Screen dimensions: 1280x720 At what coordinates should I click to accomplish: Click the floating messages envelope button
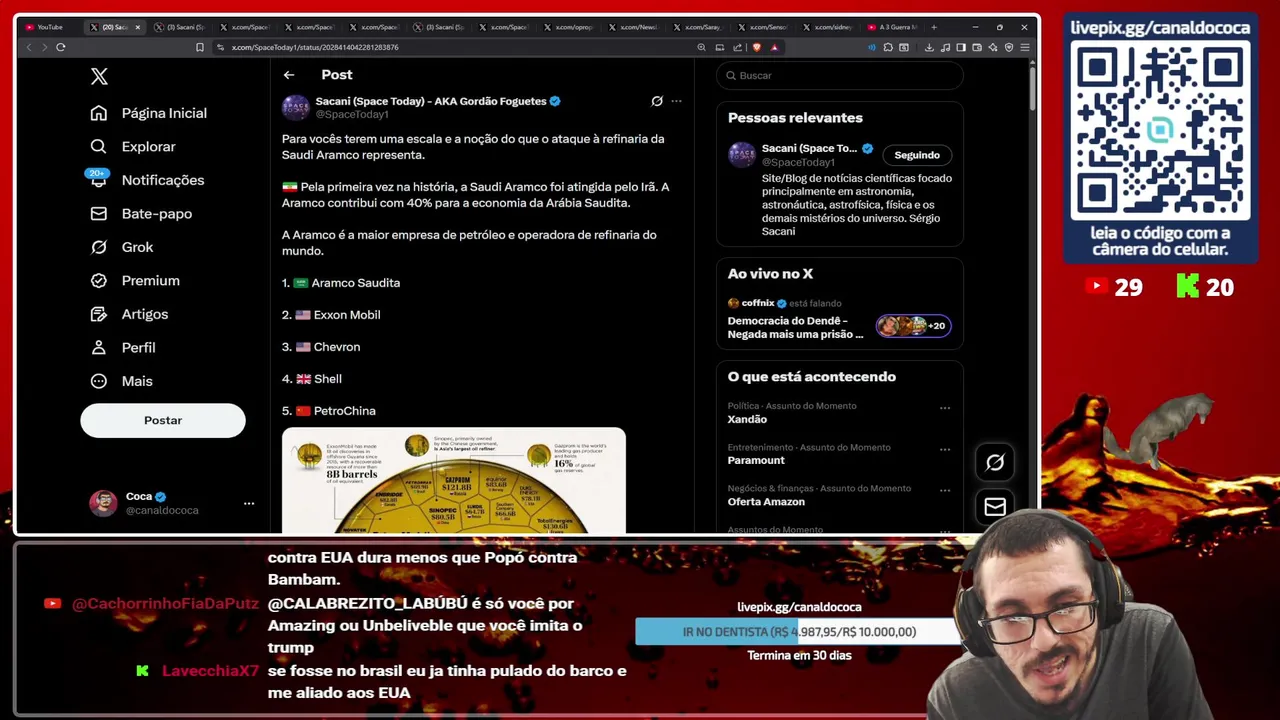(995, 507)
